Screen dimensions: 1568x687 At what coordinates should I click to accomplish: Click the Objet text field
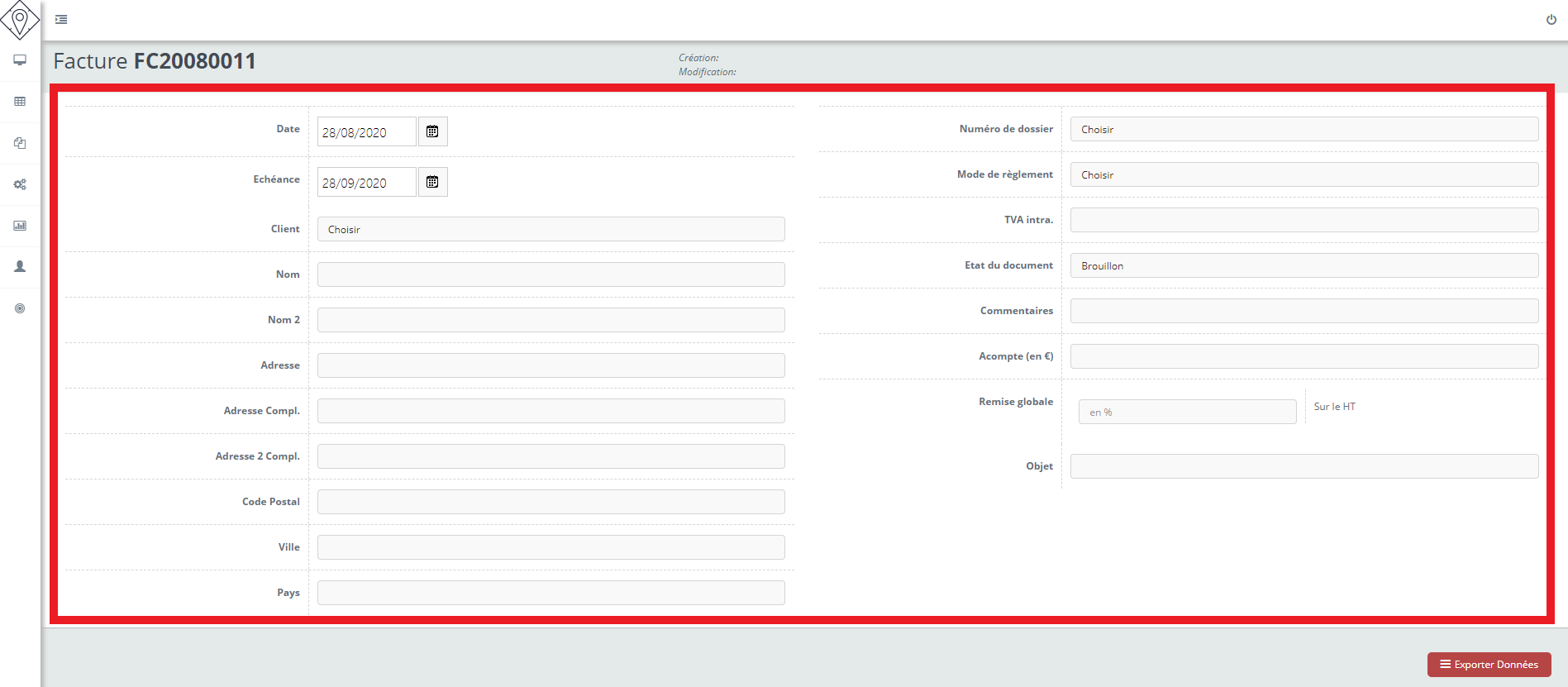[x=1303, y=466]
